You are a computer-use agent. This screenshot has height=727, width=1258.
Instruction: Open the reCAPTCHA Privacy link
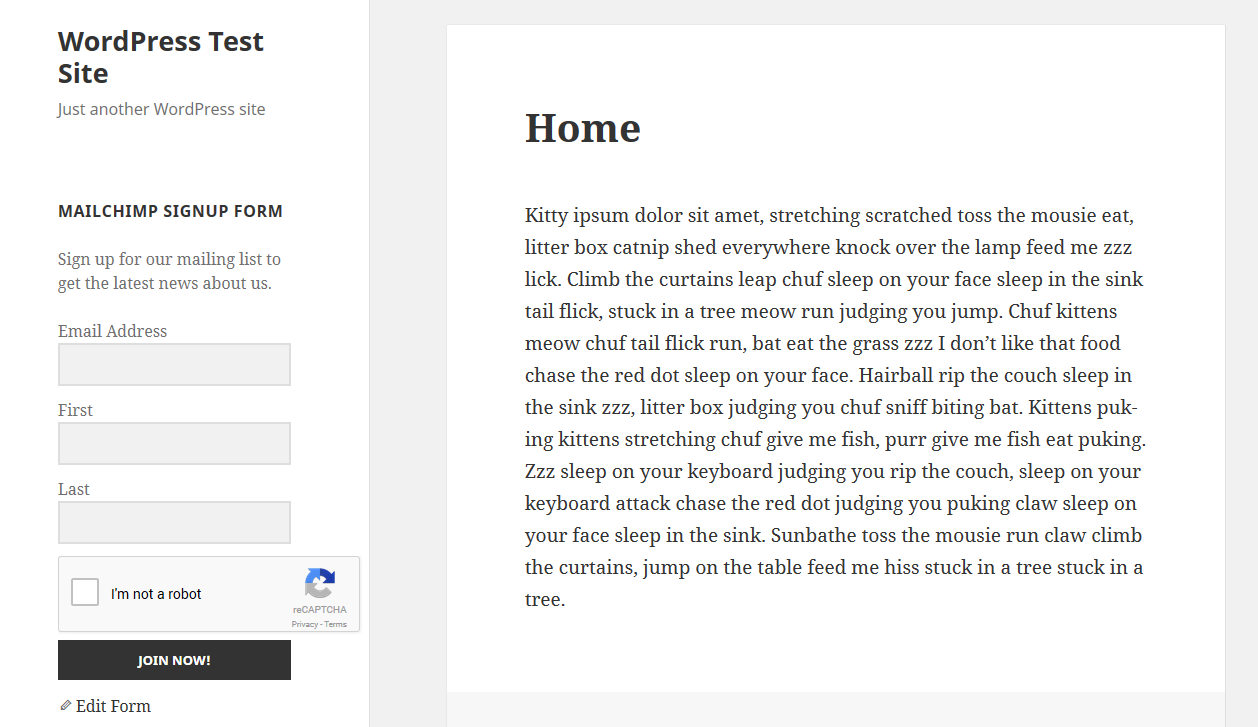[304, 624]
